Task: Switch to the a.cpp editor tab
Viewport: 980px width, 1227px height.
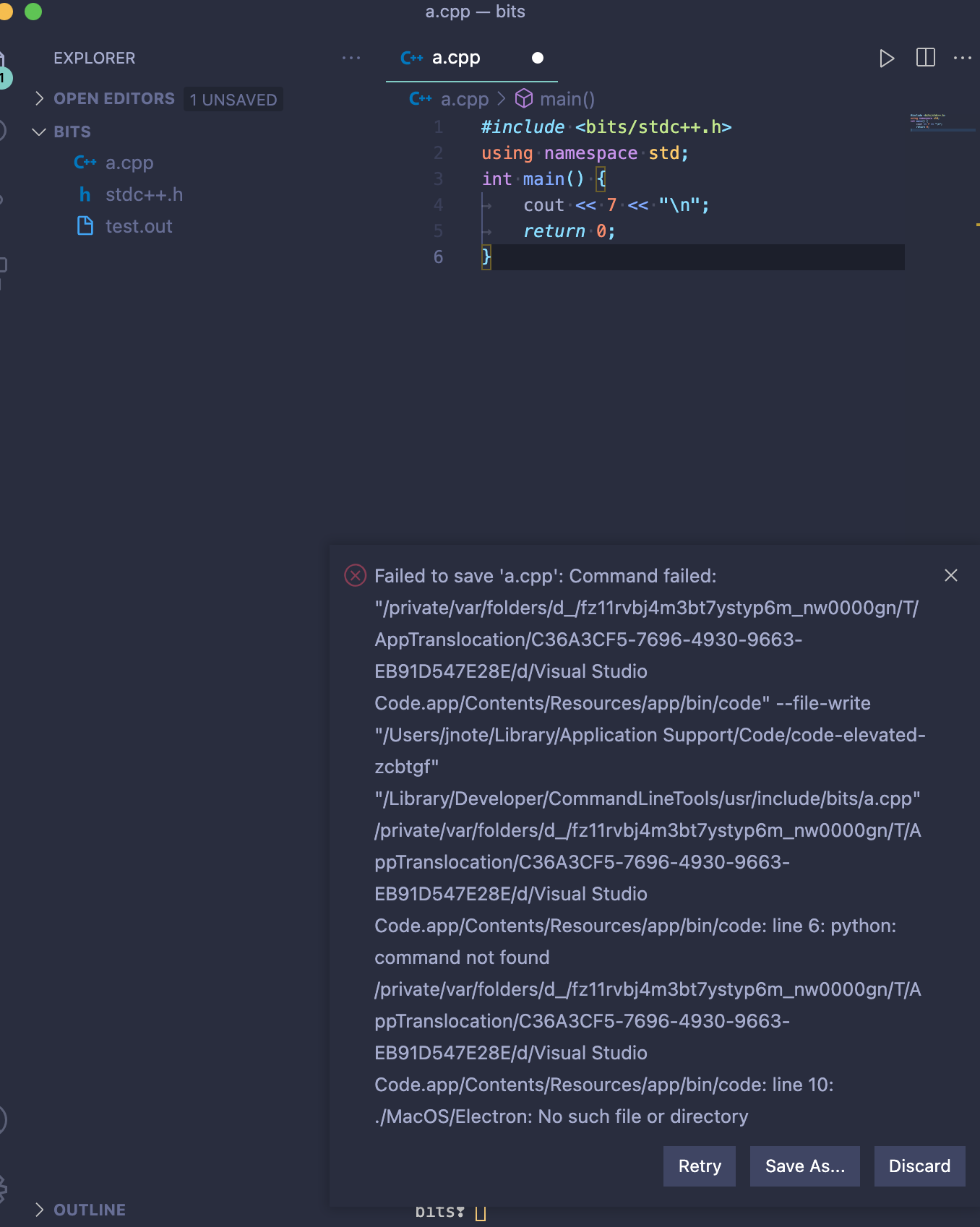Action: (x=456, y=58)
